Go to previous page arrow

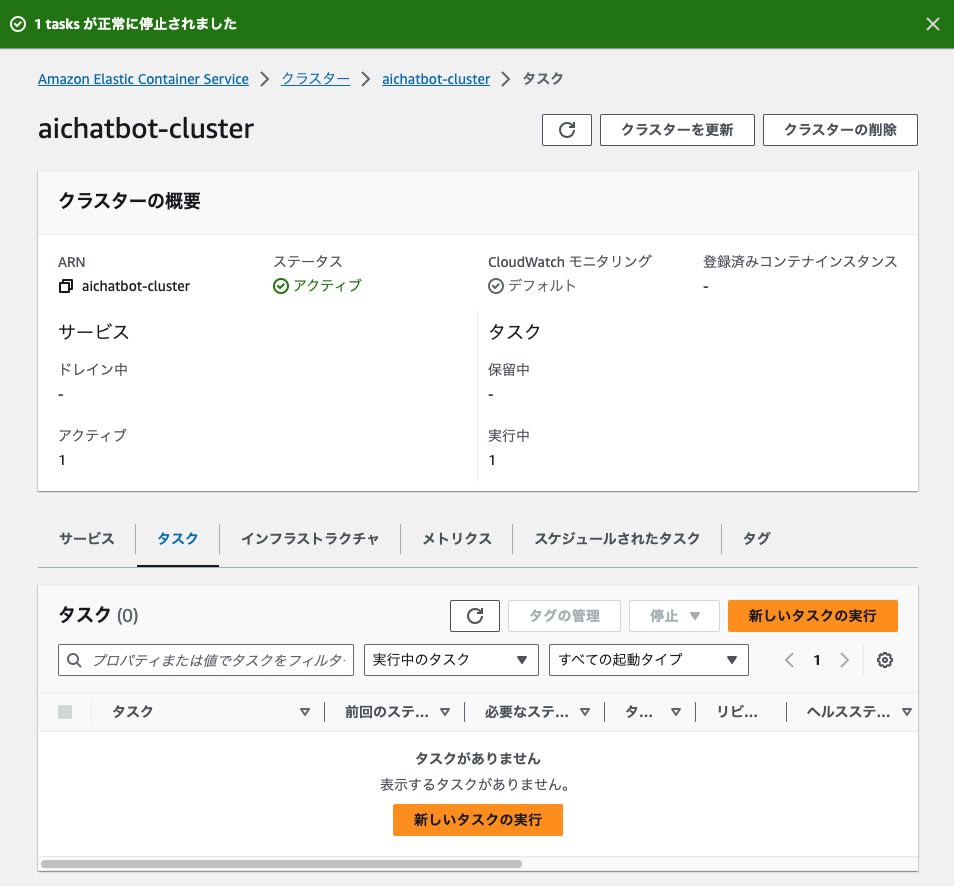[789, 660]
